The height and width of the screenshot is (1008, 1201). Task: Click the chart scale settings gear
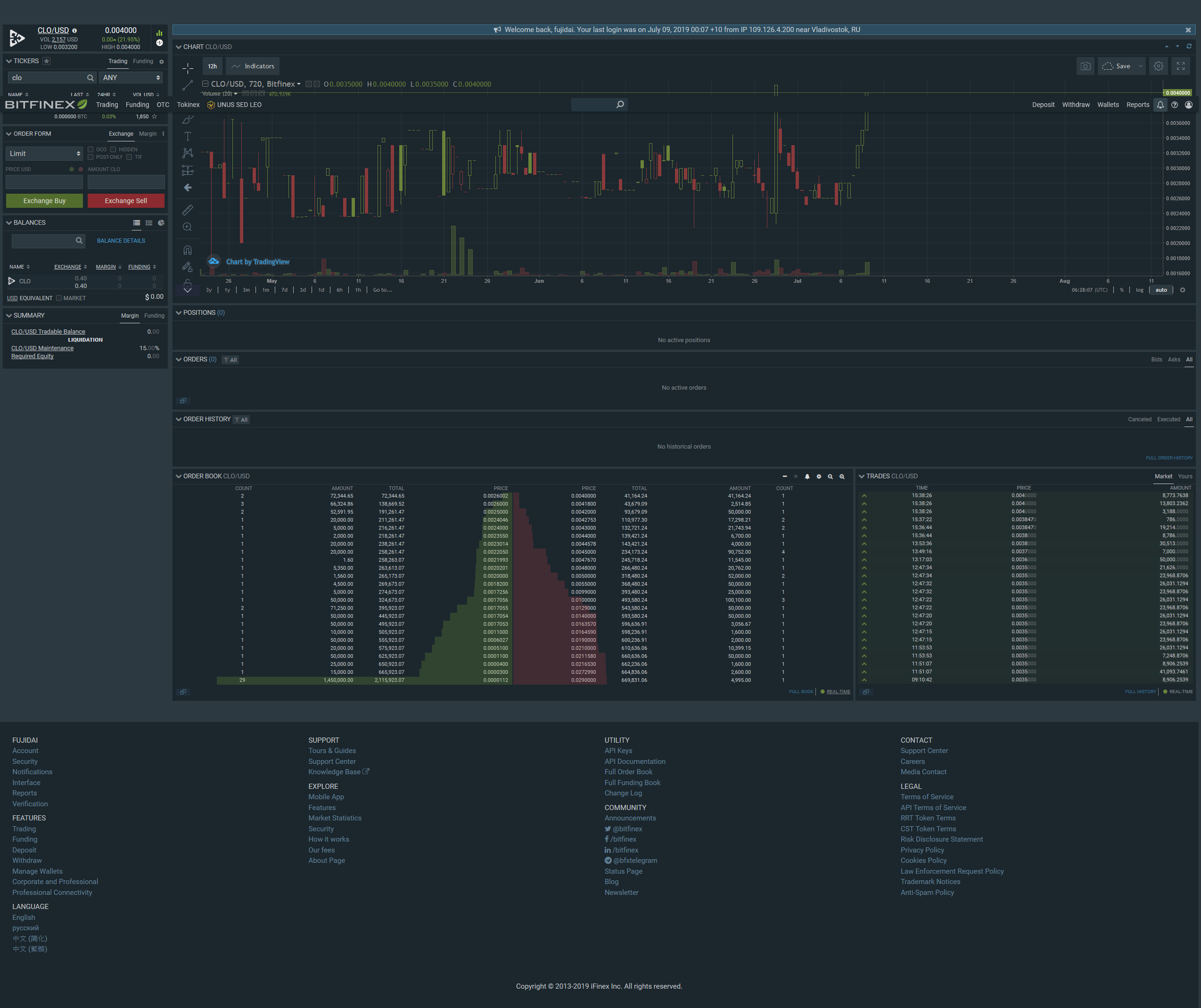tap(1183, 290)
